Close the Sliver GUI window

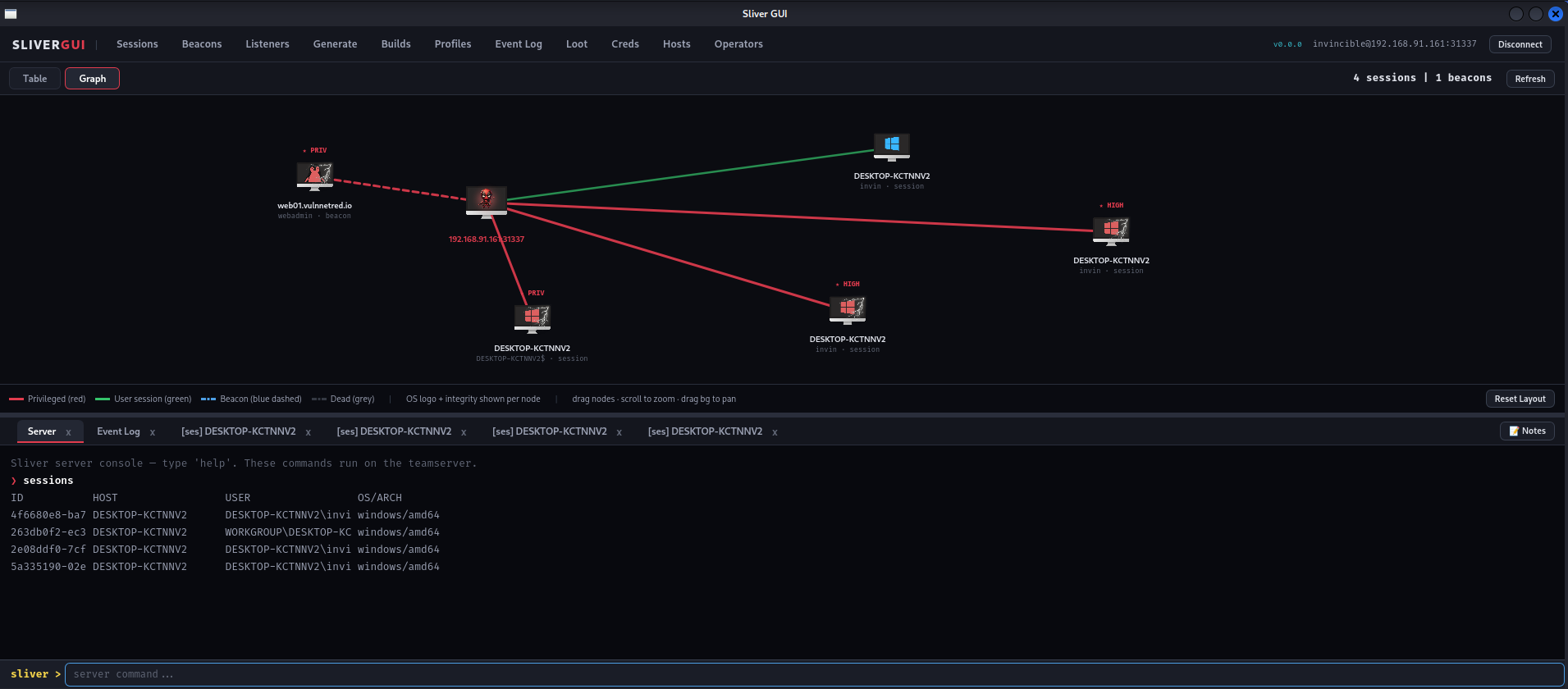[x=1556, y=14]
